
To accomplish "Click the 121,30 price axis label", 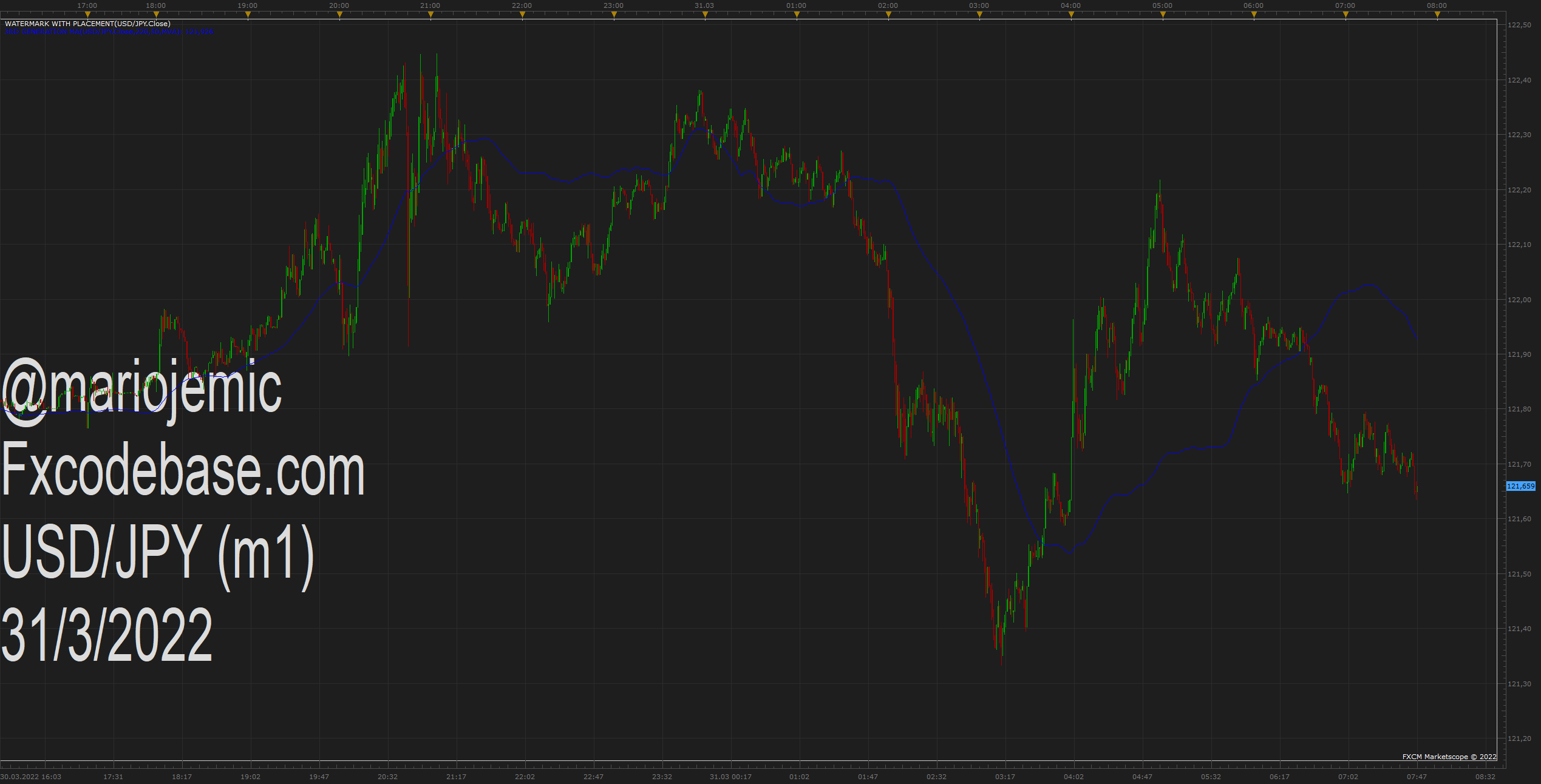I will 1519,684.
